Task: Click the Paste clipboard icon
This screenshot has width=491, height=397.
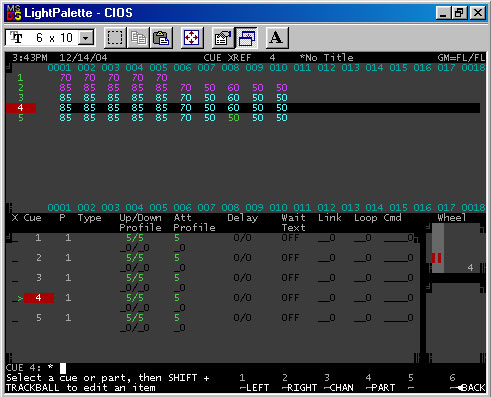Action: tap(161, 38)
